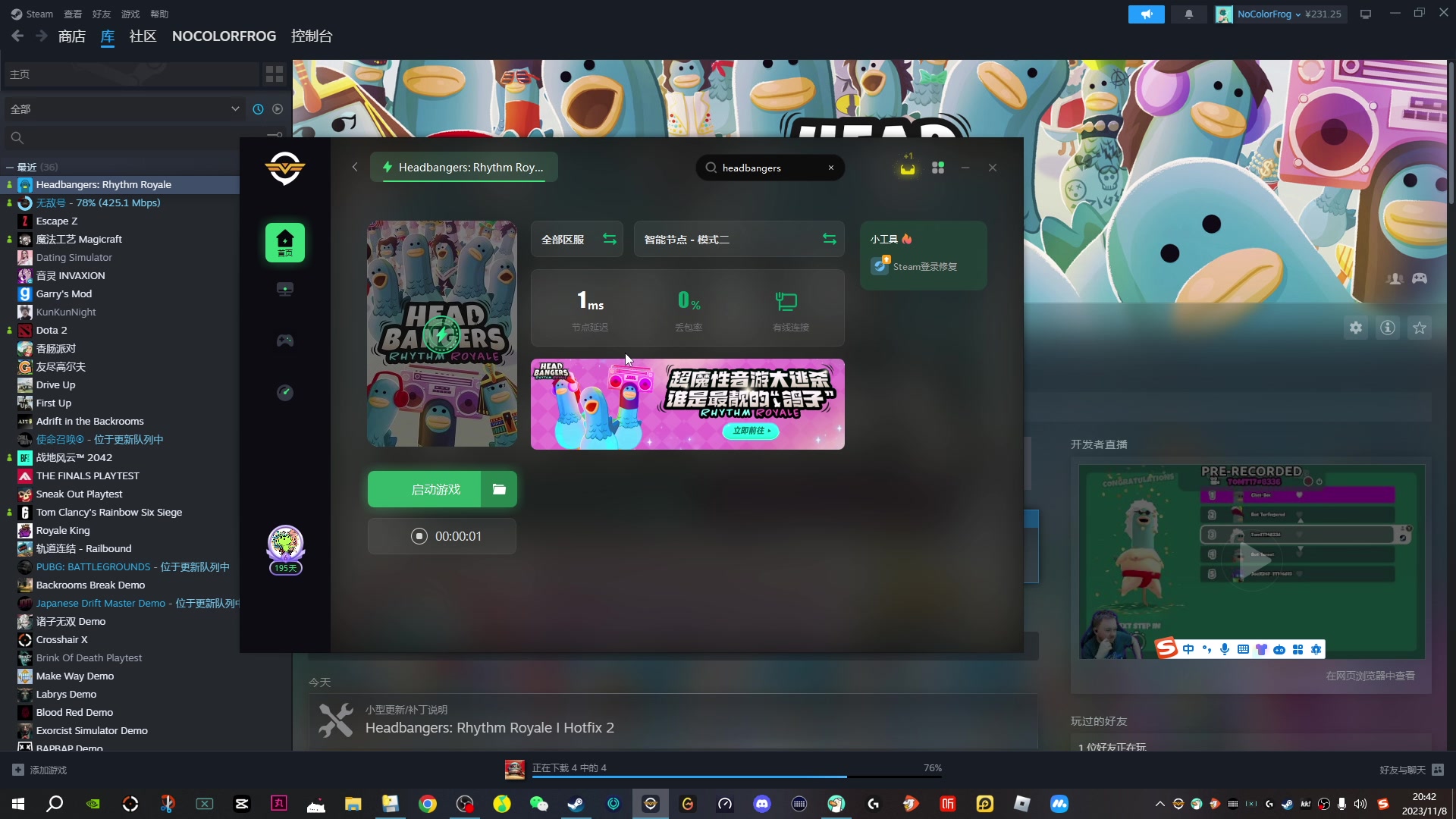Click the speed gauge icon in accelerator sidebar
The height and width of the screenshot is (819, 1456).
pos(285,392)
